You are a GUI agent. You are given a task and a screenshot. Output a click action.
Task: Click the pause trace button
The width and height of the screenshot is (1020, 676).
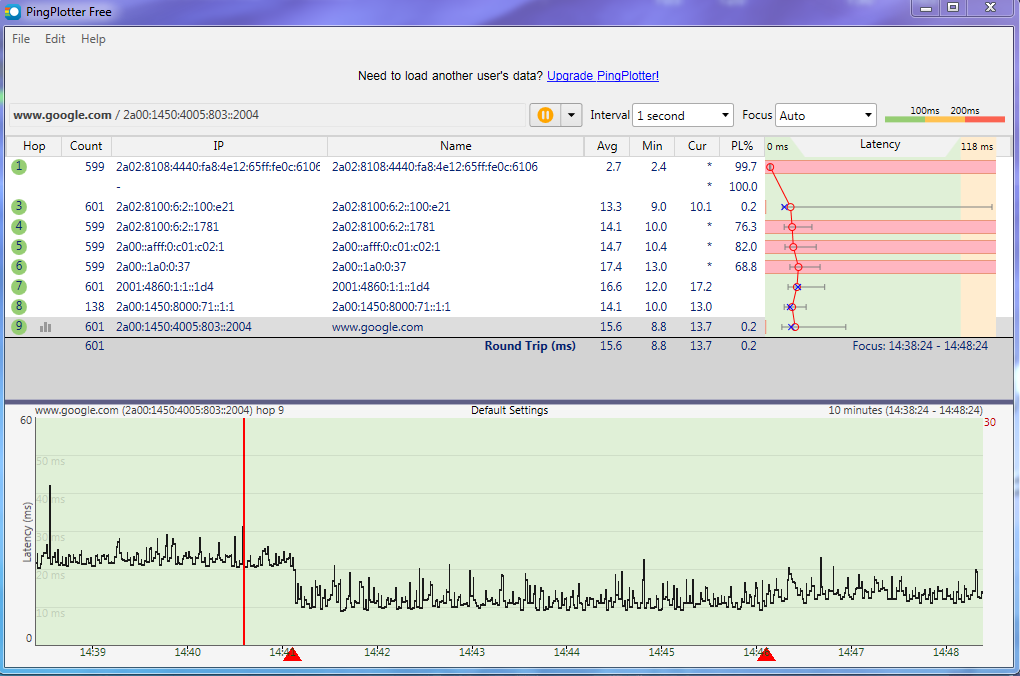pos(545,115)
